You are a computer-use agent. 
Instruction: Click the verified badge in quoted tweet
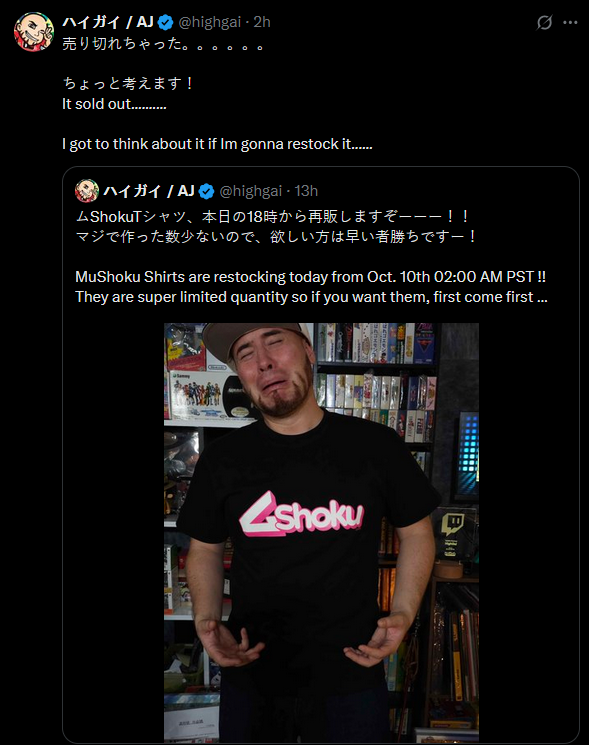(x=207, y=191)
